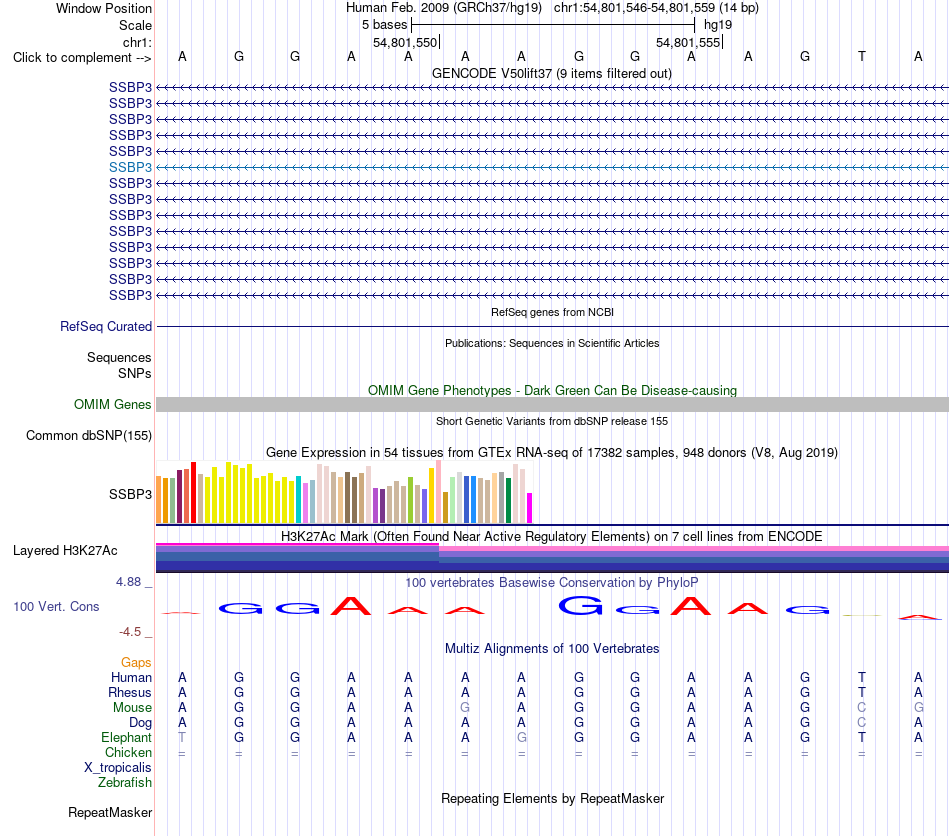Click the hg19 label right of scale bar
This screenshot has width=950, height=836.
pos(718,25)
